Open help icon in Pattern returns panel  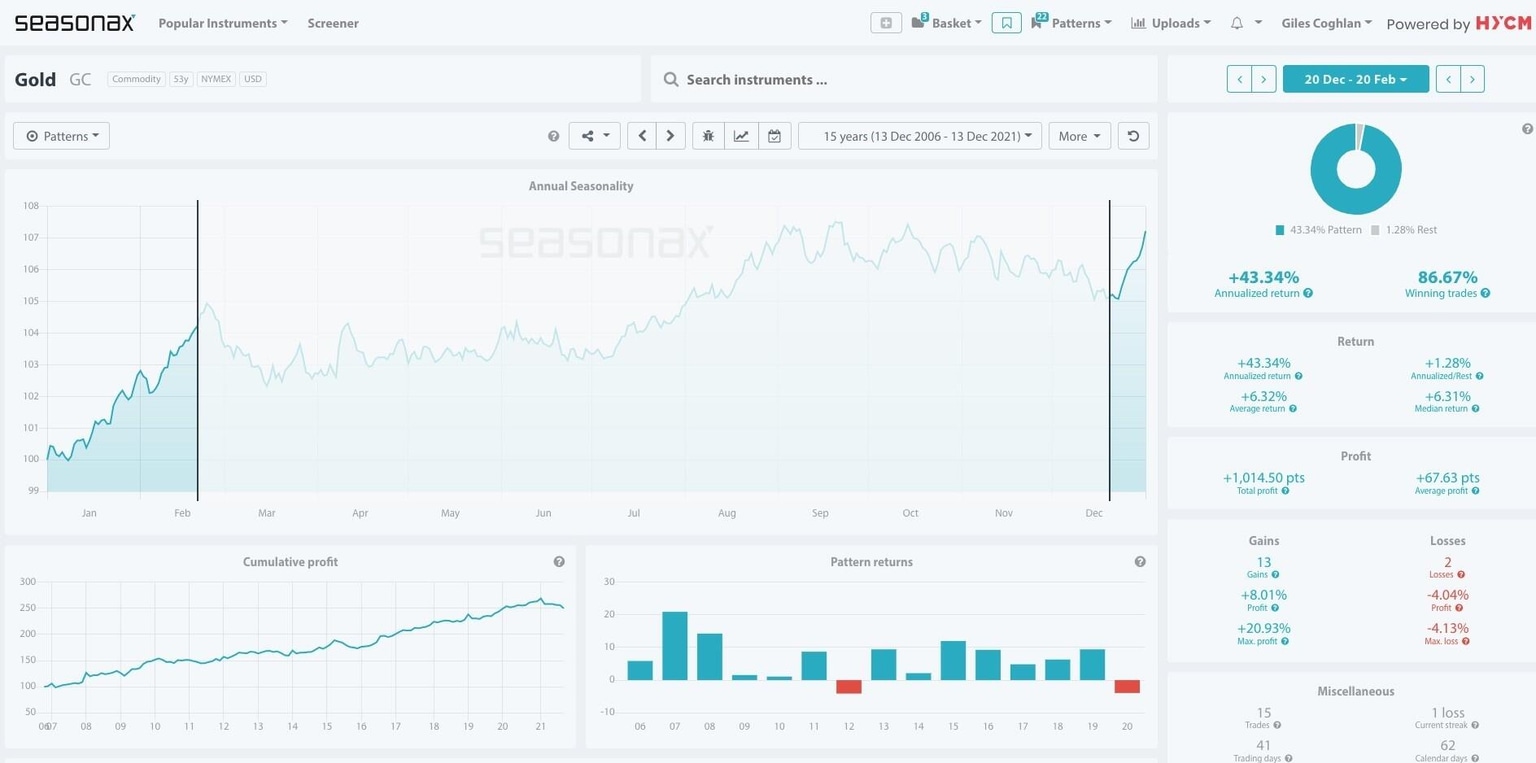tap(1140, 562)
